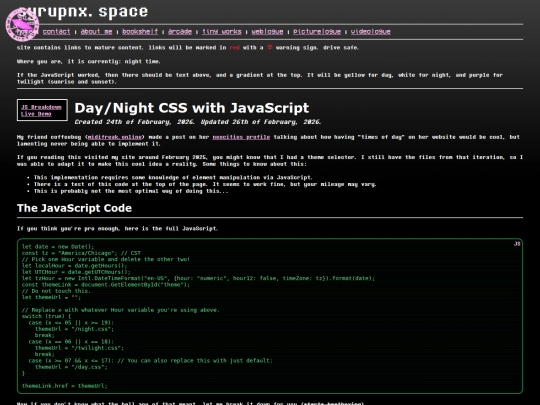Click The JavaScript Code heading
This screenshot has height=405, width=540.
pos(74,208)
